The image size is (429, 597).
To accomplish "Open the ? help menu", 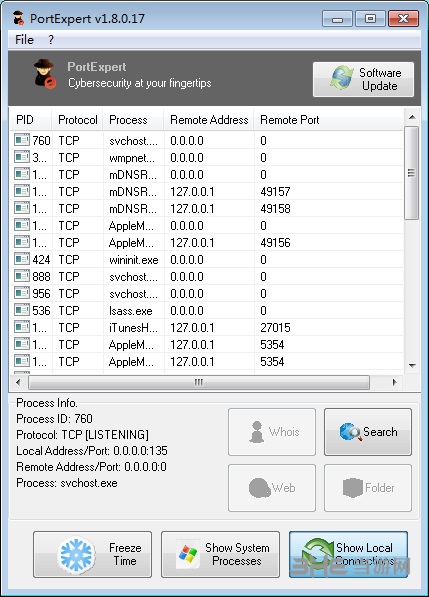I will (x=51, y=40).
